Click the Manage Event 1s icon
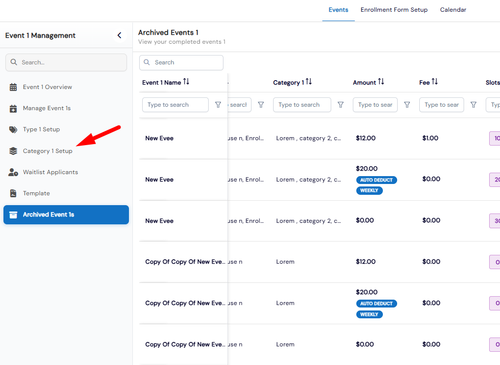Screen dimensions: 500x365 [x=13, y=108]
